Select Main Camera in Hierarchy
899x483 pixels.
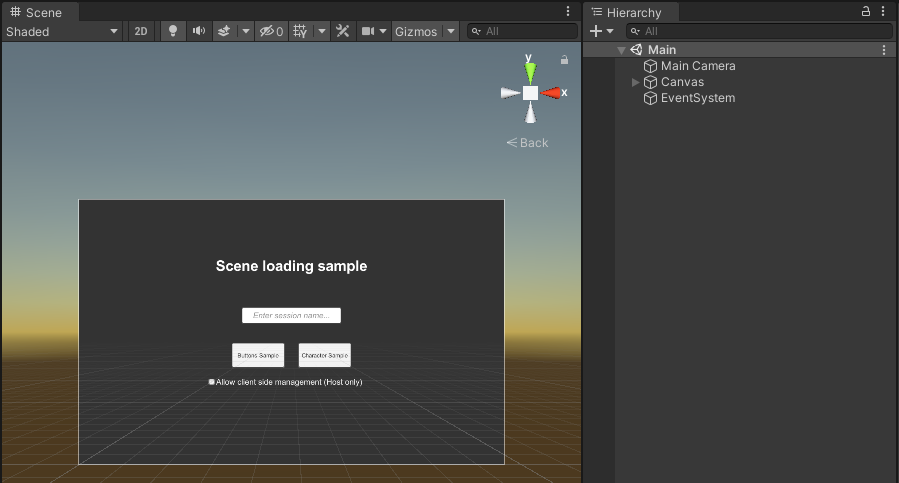(x=698, y=66)
